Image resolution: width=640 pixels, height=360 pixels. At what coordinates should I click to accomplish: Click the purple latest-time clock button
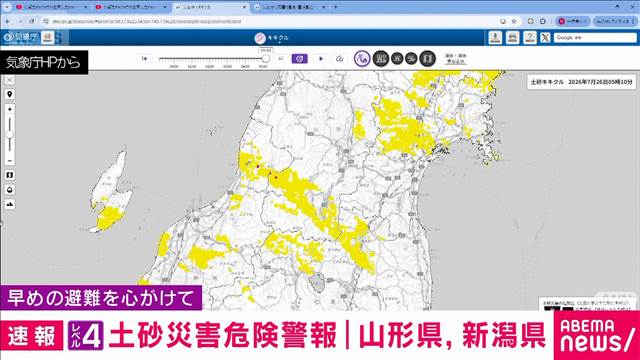pos(300,59)
